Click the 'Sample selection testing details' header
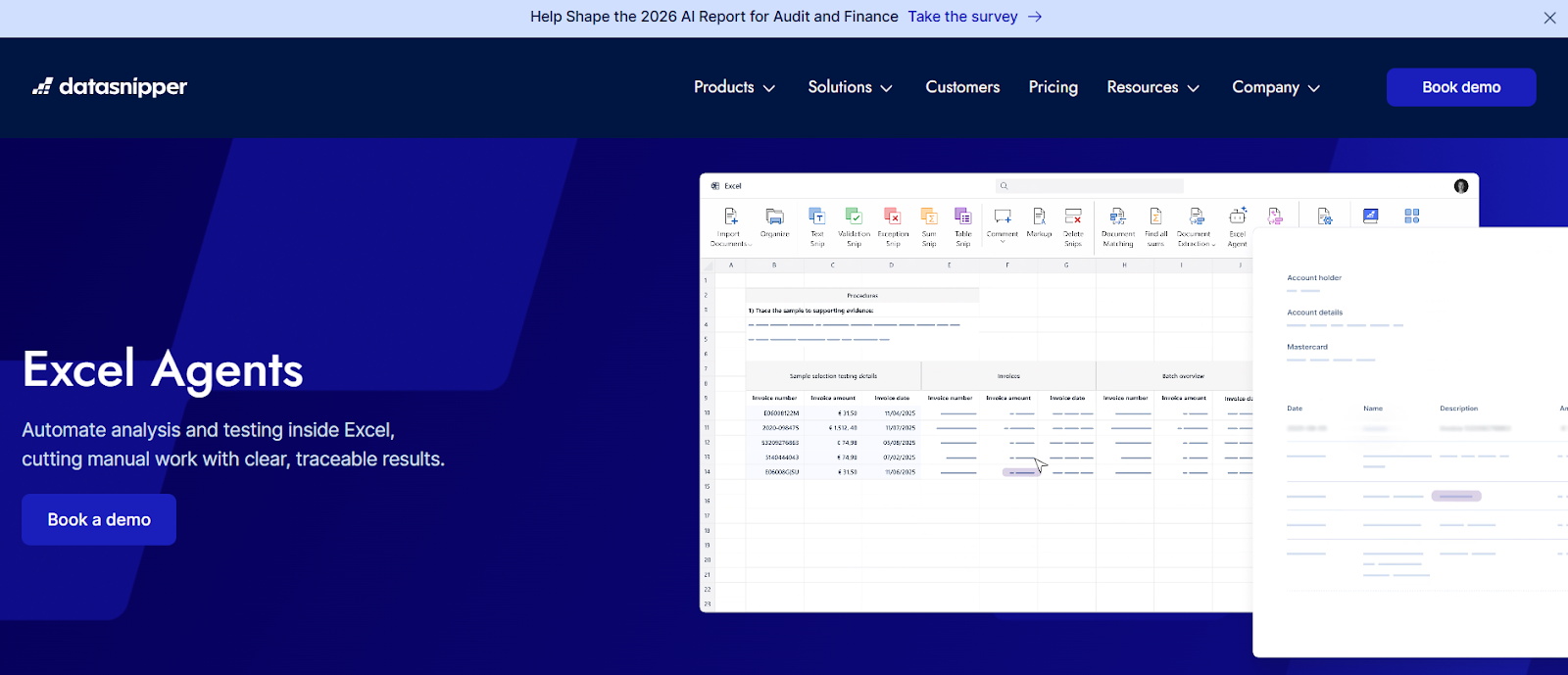The height and width of the screenshot is (675, 1568). click(x=833, y=376)
